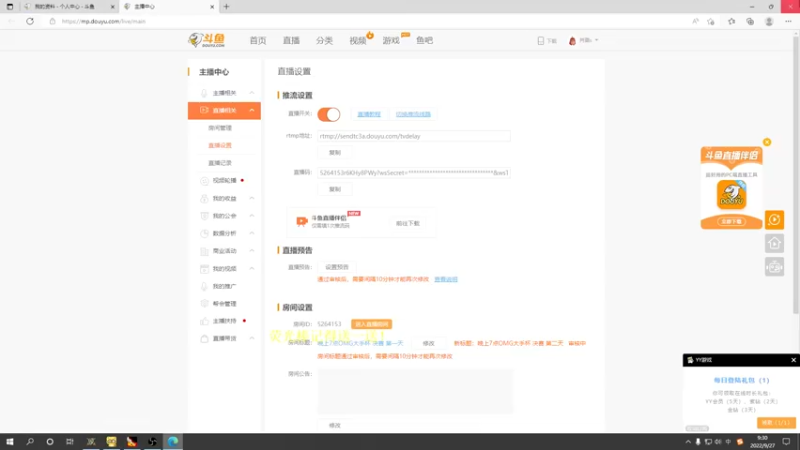
Task: Click the phone download icon in header
Action: [x=541, y=40]
